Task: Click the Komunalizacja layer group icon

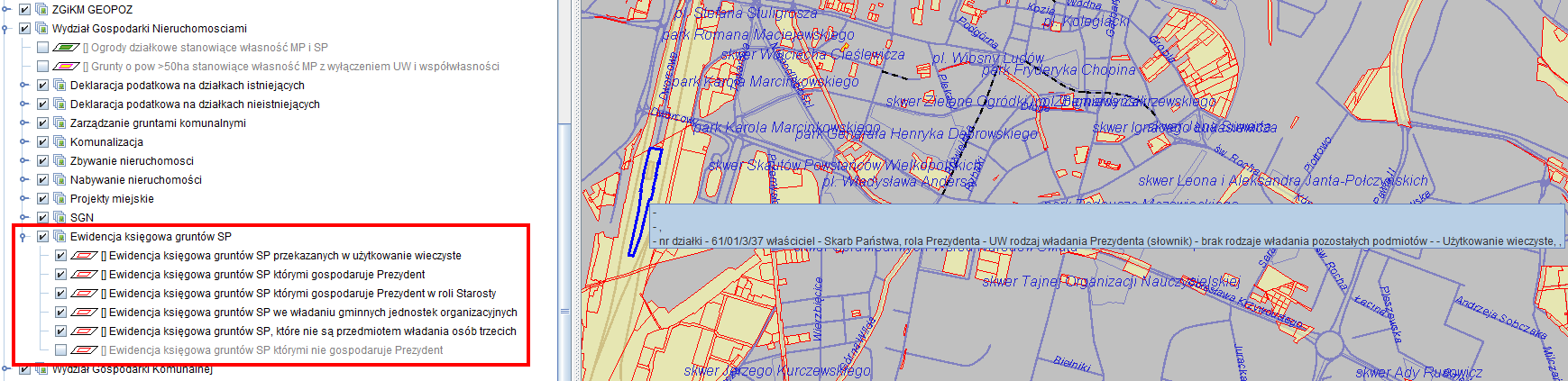Action: point(60,142)
